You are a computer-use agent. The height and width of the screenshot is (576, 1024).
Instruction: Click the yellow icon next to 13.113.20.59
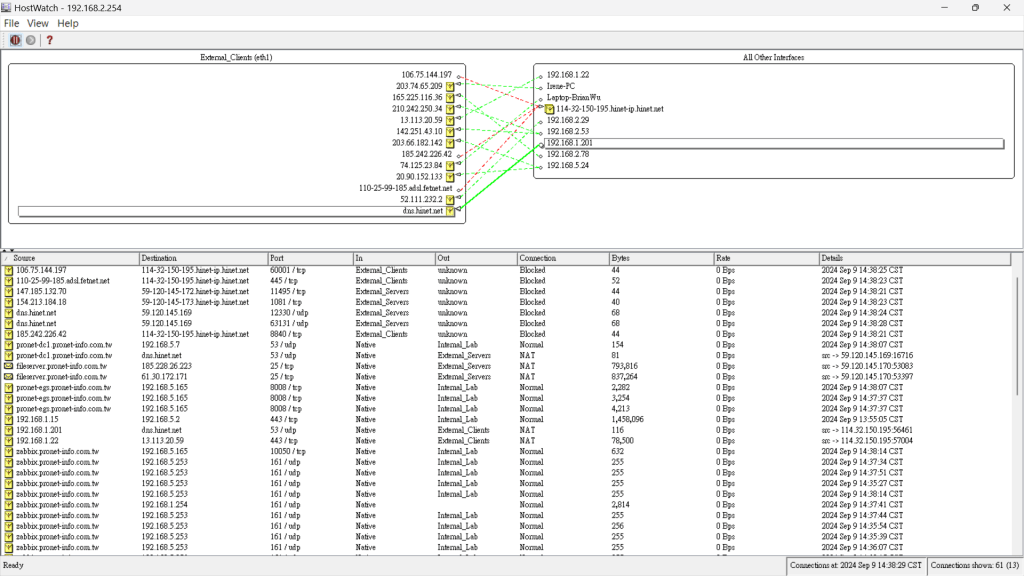coord(450,120)
